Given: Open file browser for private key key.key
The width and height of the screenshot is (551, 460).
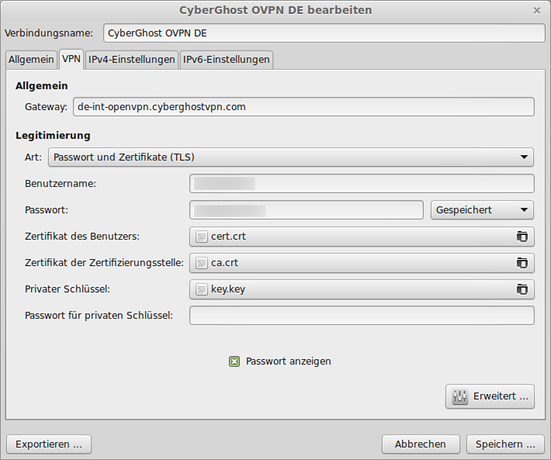Looking at the screenshot, I should click(x=522, y=289).
